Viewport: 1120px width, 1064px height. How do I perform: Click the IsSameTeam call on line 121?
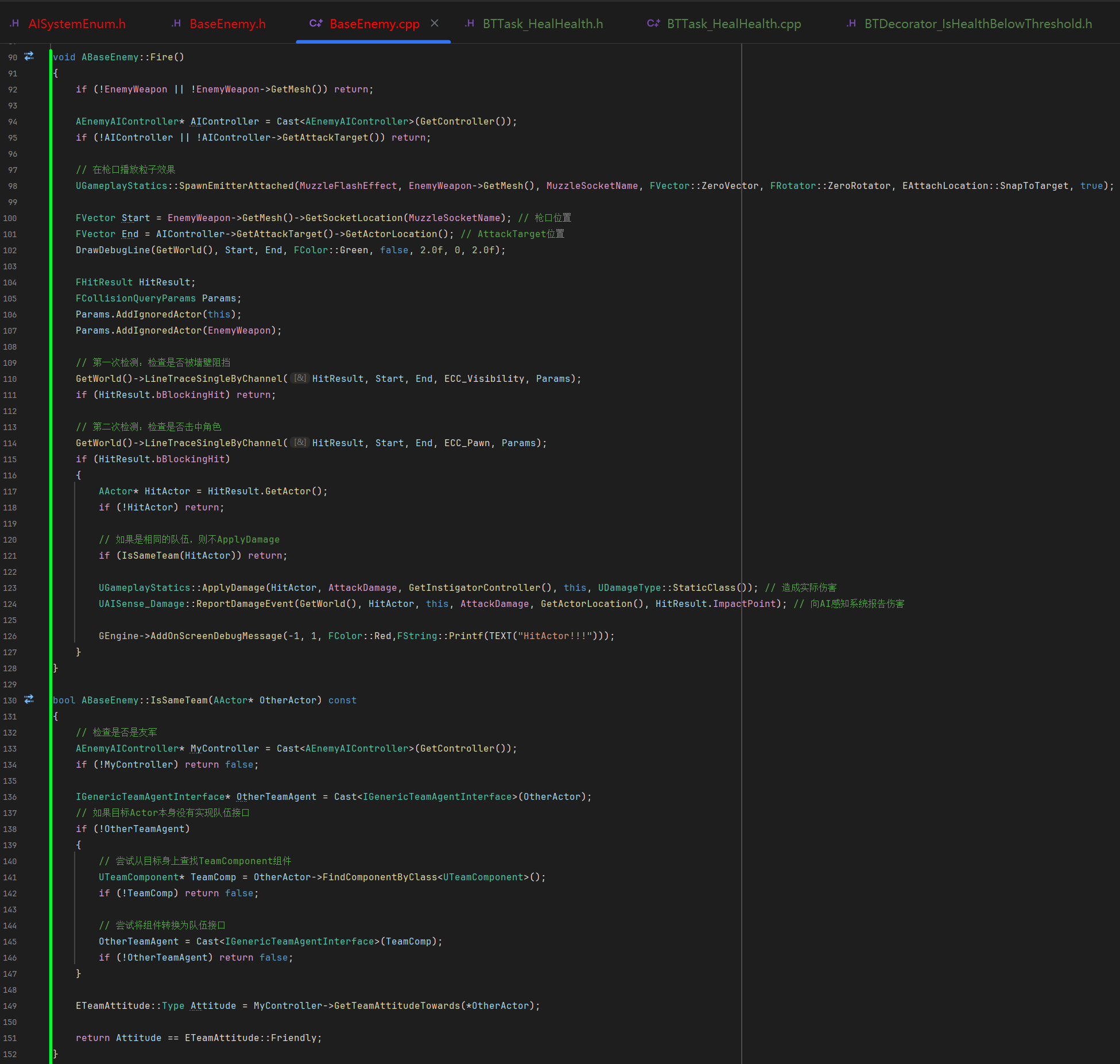[150, 555]
